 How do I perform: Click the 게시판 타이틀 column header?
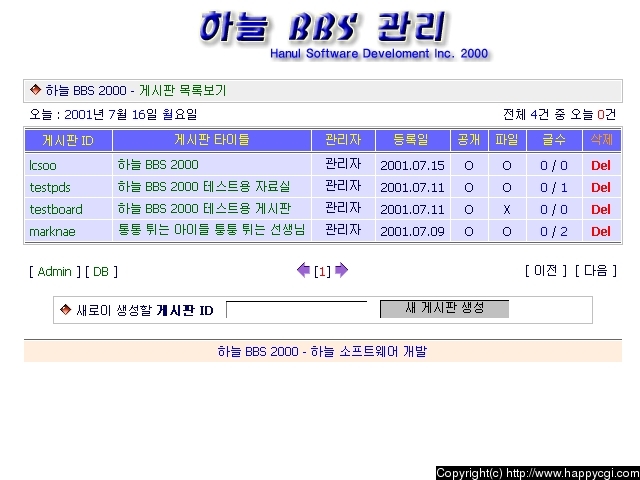[212, 140]
